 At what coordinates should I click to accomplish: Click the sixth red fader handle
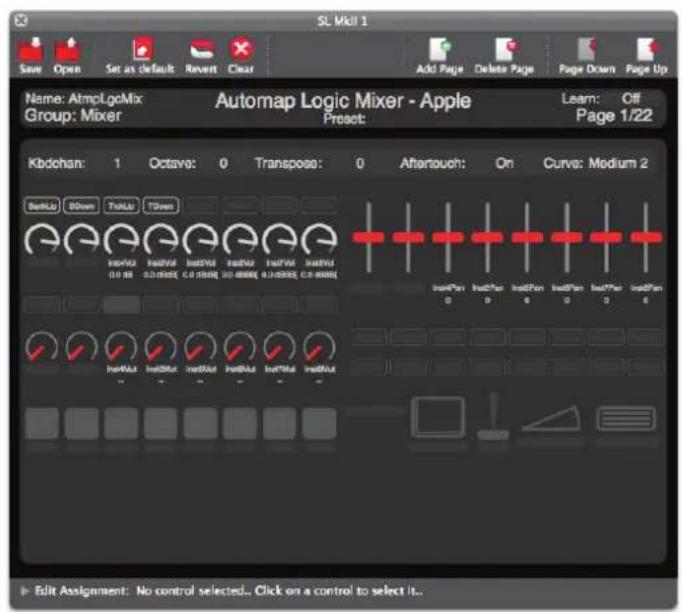pyautogui.click(x=567, y=237)
